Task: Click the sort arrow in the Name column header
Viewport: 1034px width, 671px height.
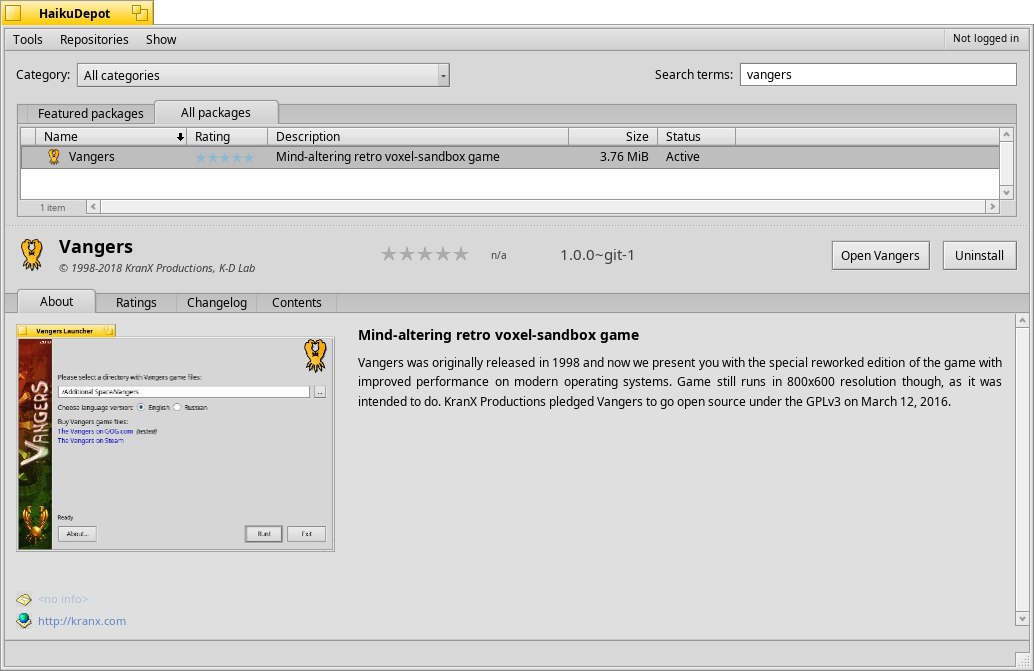Action: click(x=180, y=137)
